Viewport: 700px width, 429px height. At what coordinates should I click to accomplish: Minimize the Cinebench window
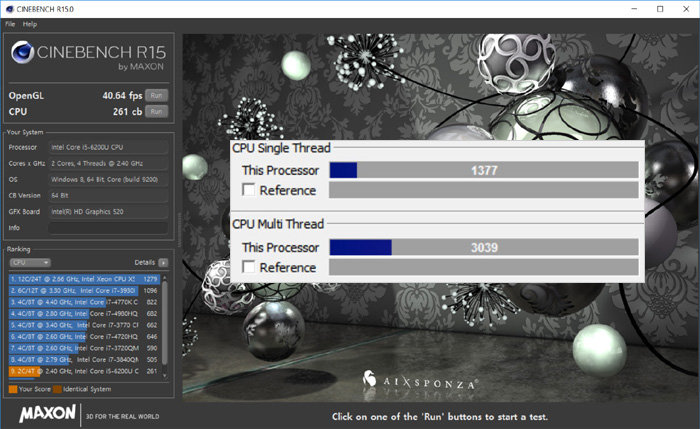tap(634, 9)
